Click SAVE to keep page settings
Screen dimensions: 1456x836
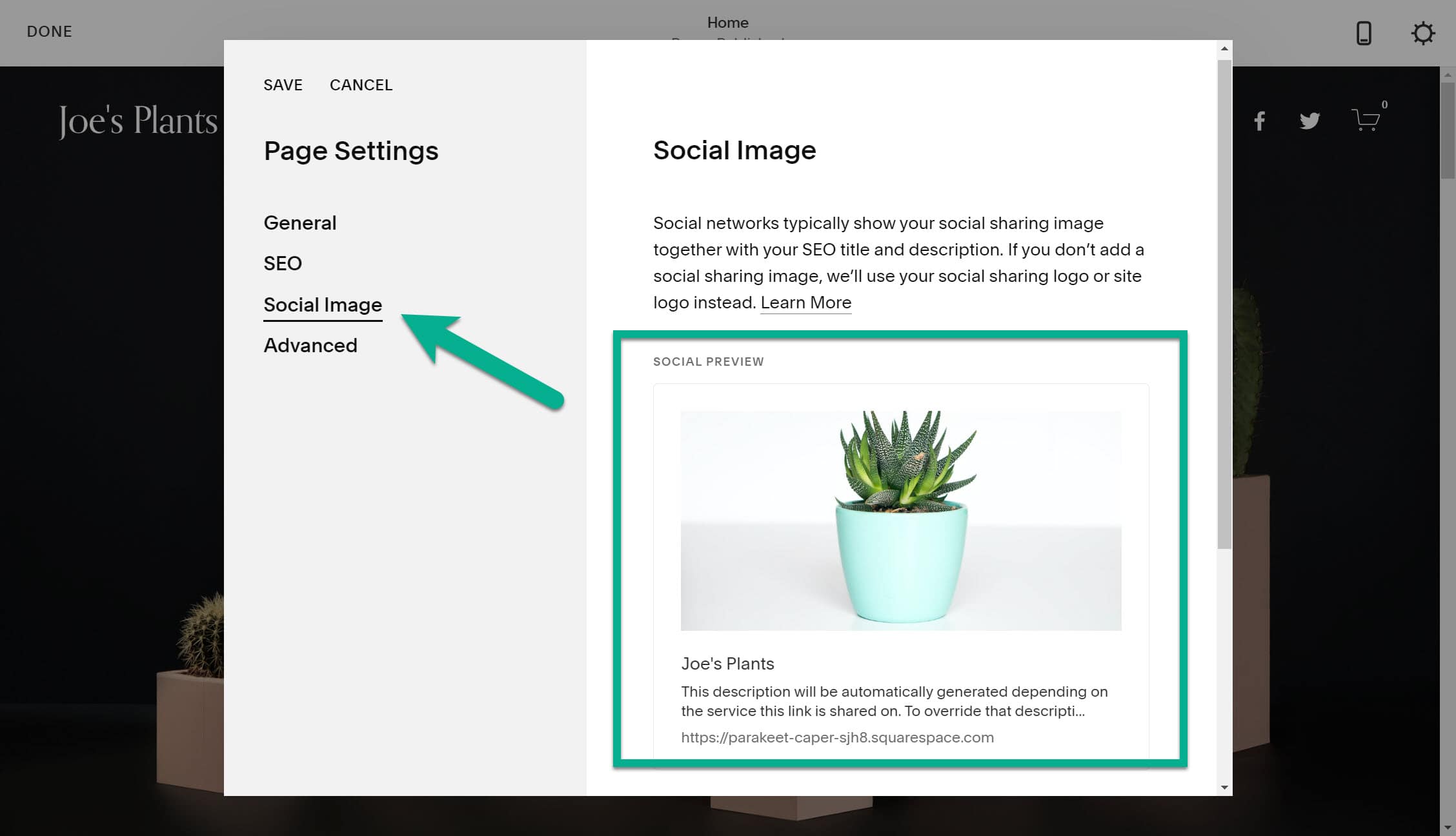[283, 85]
